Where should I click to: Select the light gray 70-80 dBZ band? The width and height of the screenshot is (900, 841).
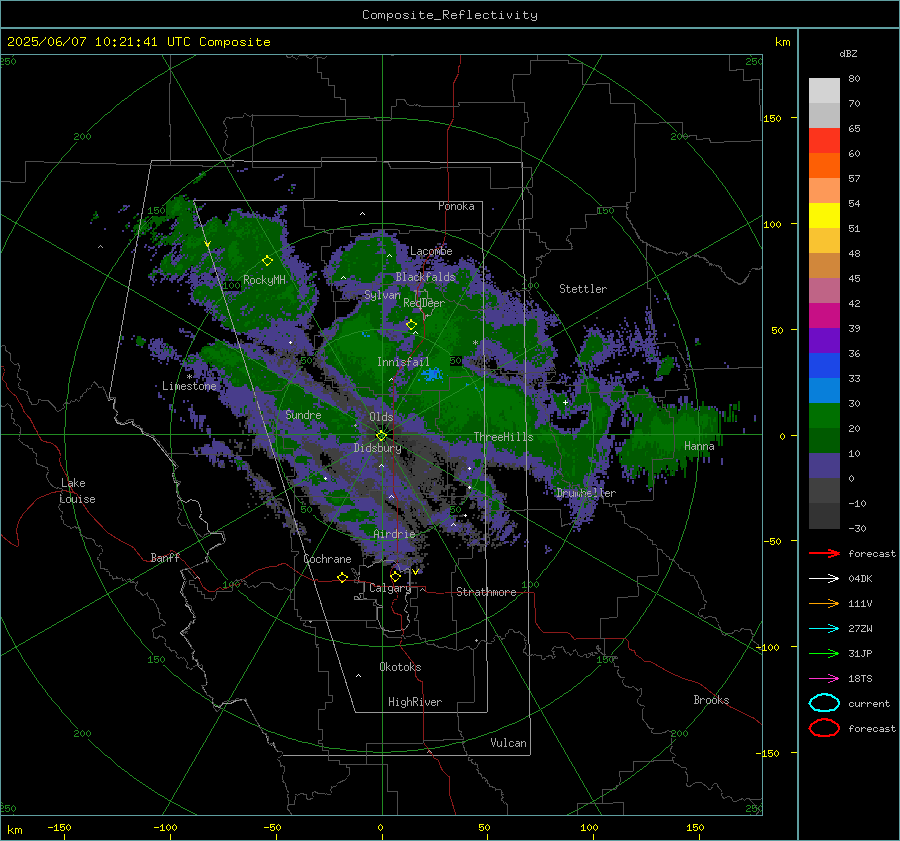824,91
